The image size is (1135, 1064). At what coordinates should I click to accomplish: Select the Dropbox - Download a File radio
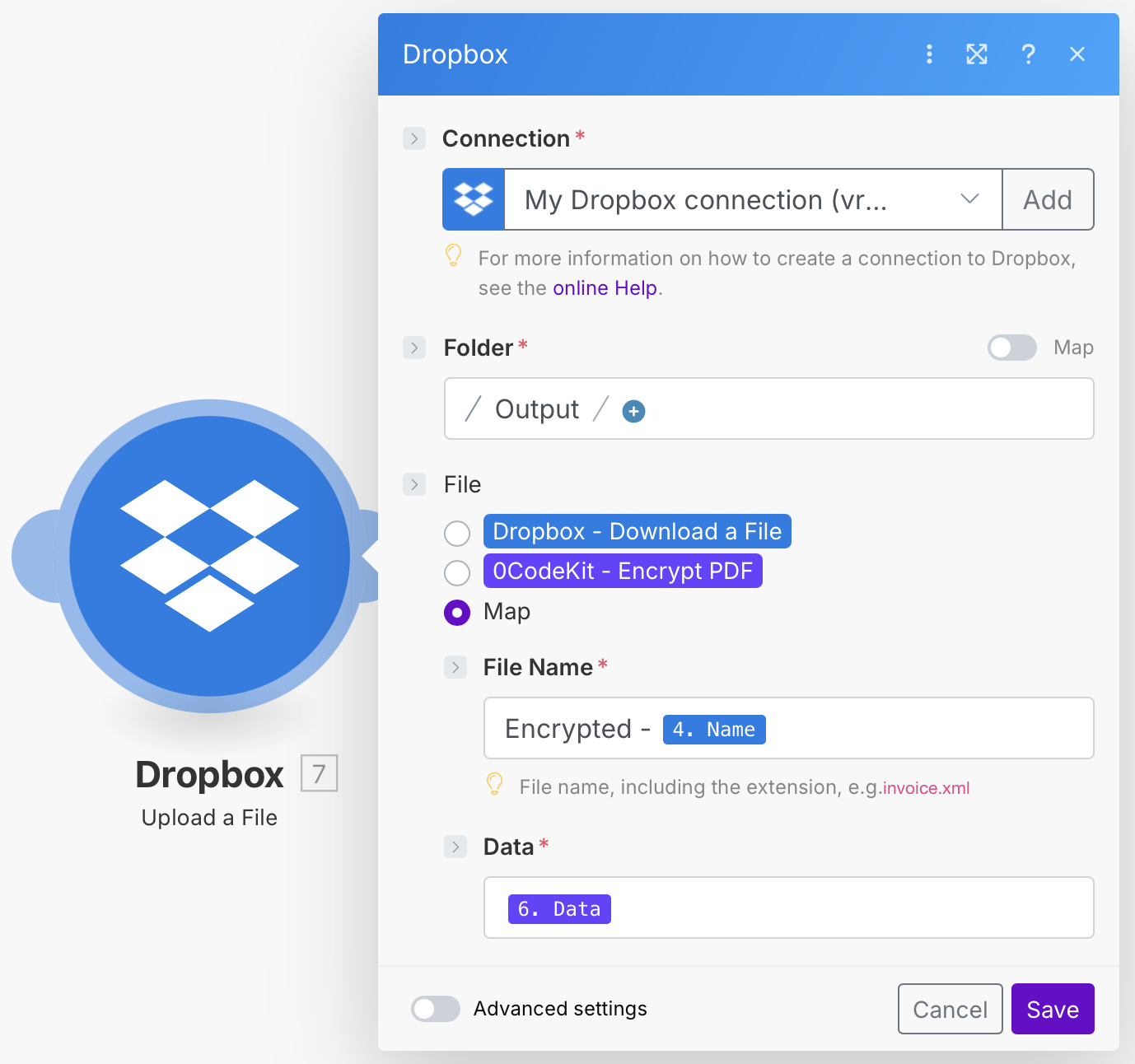[x=457, y=534]
